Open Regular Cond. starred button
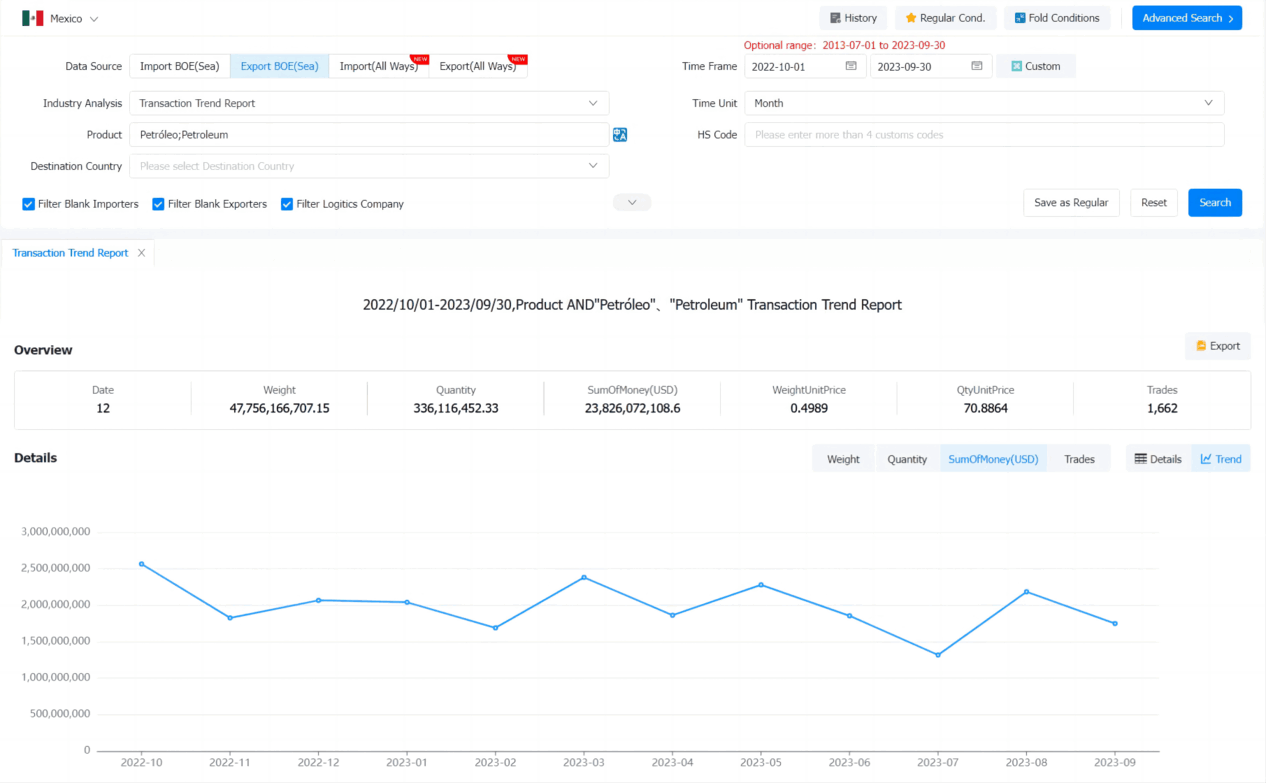 [945, 18]
